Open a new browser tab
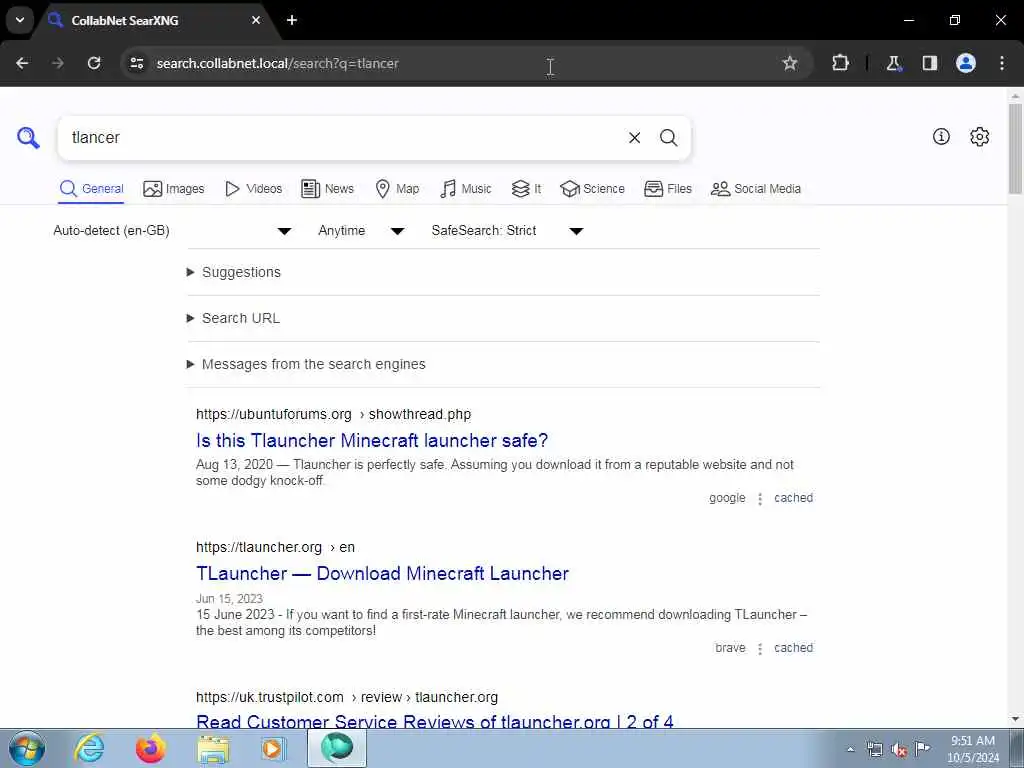This screenshot has width=1024, height=768. [x=292, y=20]
